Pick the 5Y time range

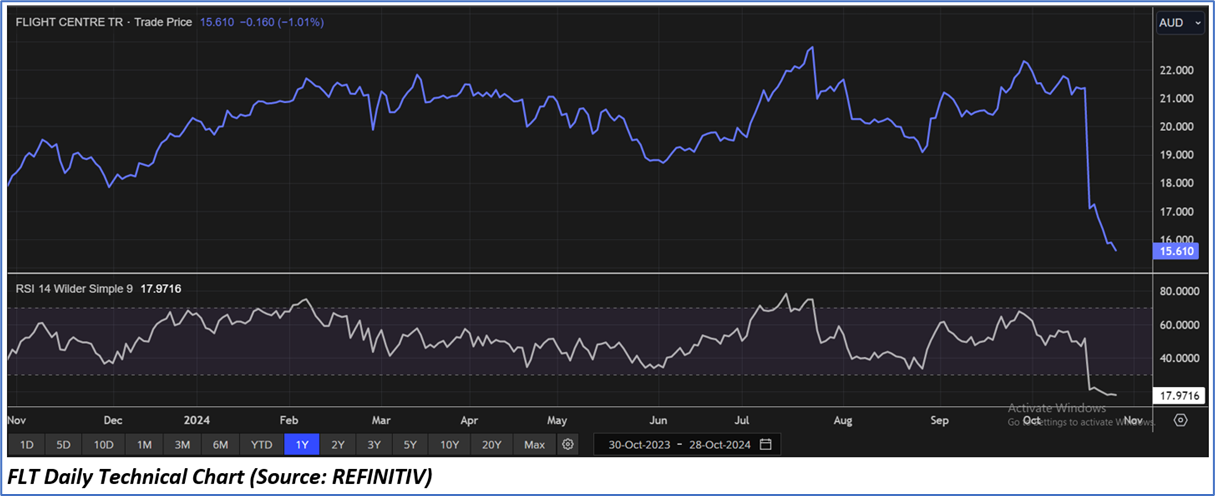click(409, 444)
